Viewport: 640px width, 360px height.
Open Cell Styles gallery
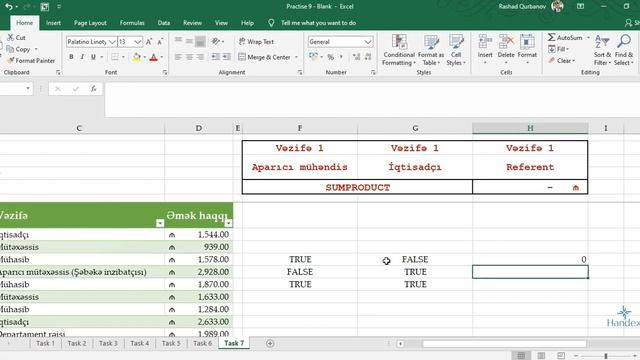click(456, 50)
